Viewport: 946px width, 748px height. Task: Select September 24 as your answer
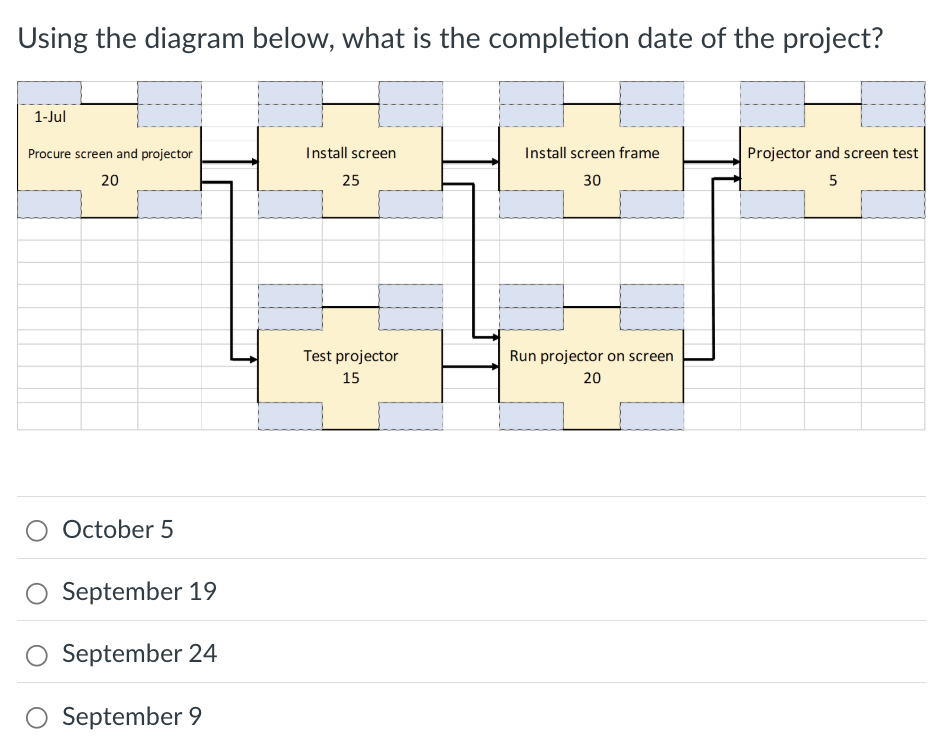(x=36, y=654)
